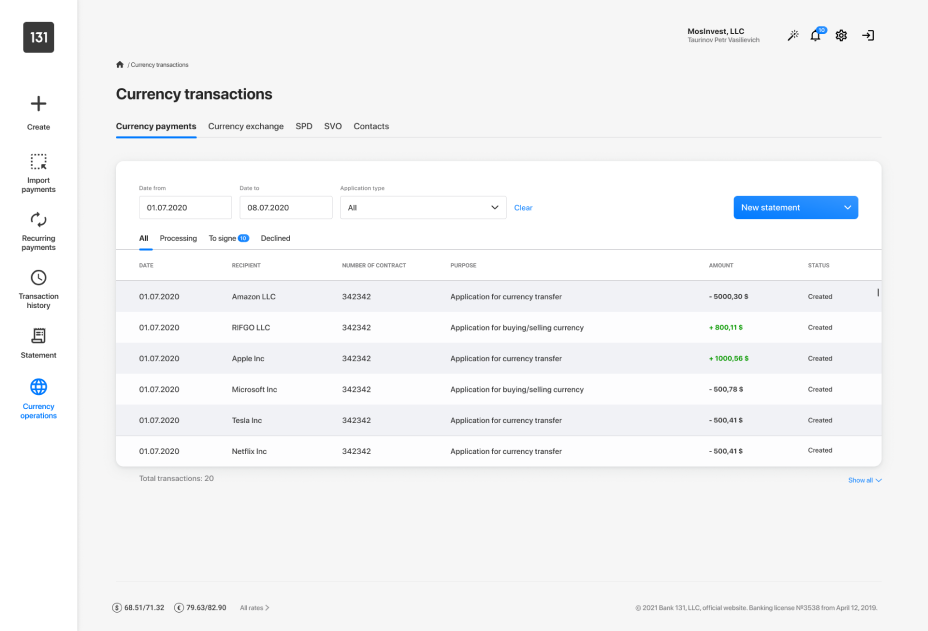Expand the Show all transactions link
This screenshot has width=928, height=631.
(x=865, y=480)
